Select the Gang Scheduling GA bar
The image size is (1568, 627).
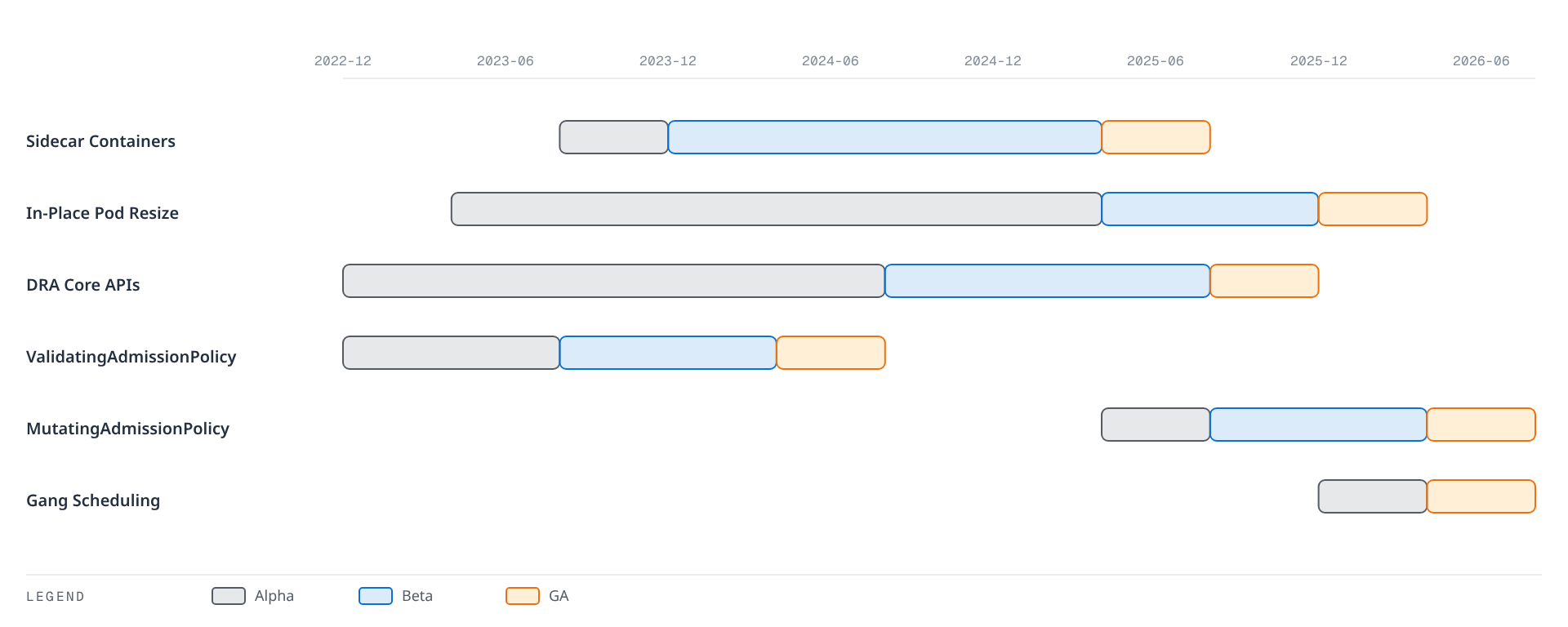coord(1481,496)
